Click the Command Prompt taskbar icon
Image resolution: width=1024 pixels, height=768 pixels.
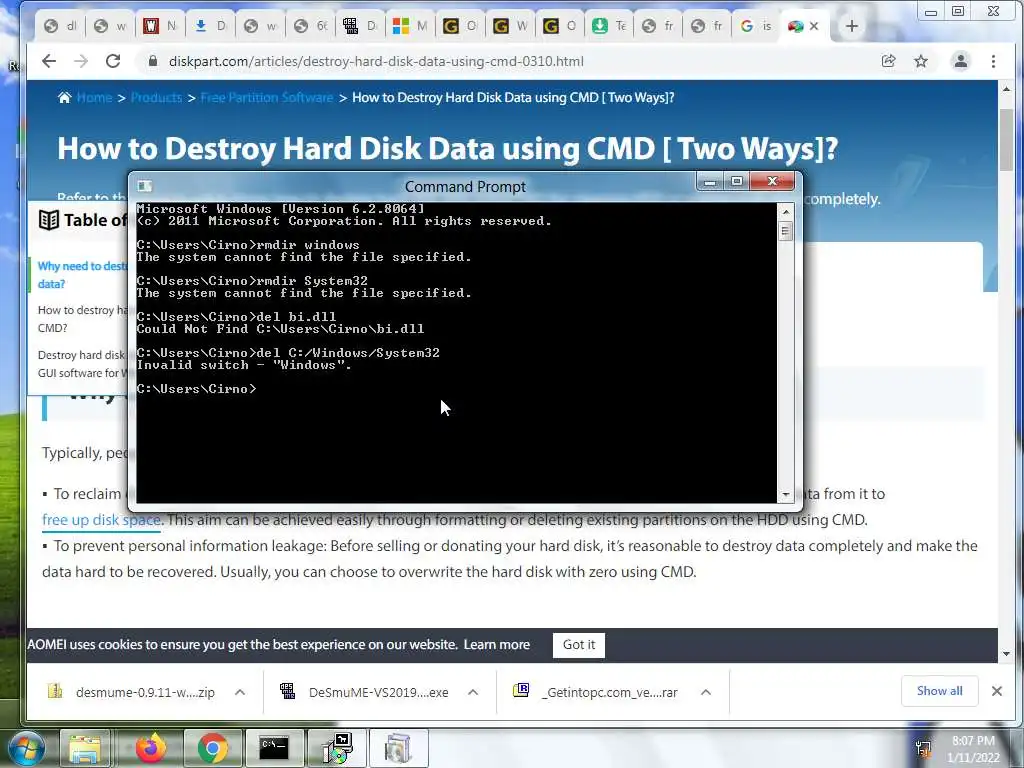coord(274,748)
